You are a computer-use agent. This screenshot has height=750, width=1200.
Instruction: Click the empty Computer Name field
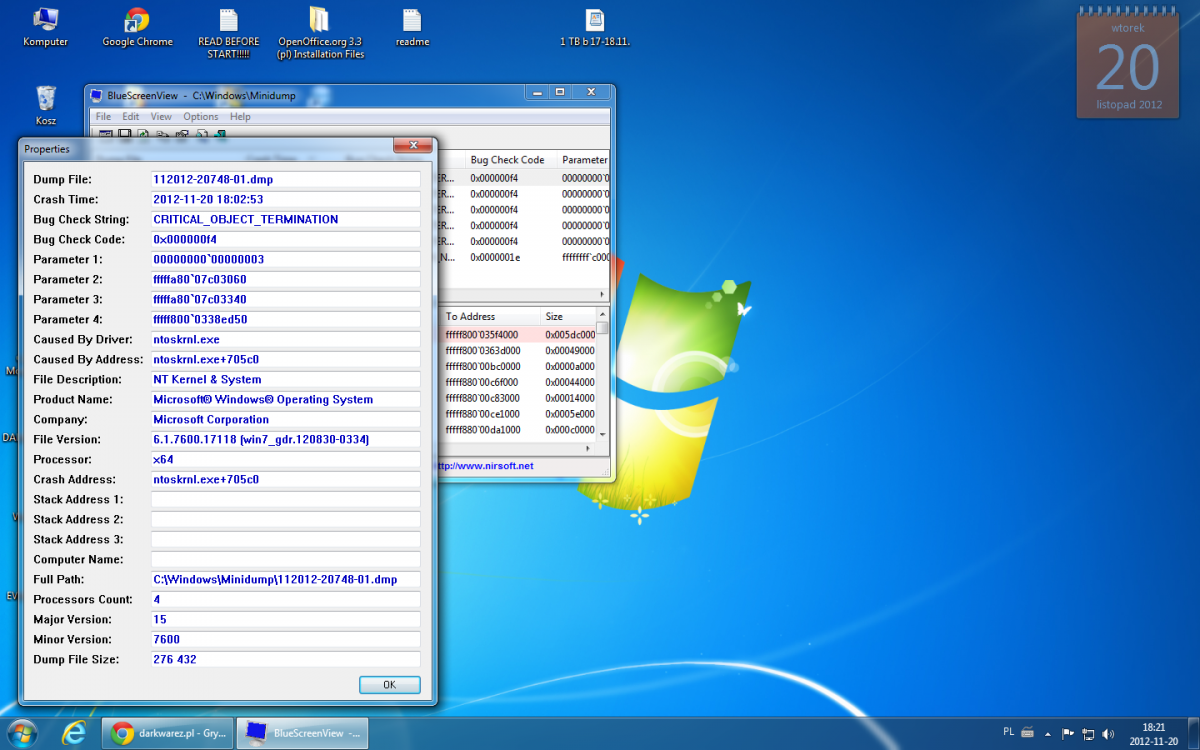pyautogui.click(x=286, y=559)
